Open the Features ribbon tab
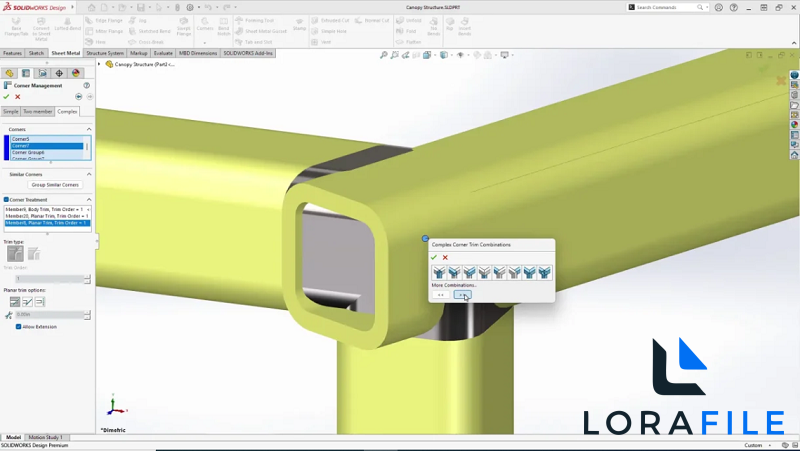The height and width of the screenshot is (451, 800). click(12, 53)
